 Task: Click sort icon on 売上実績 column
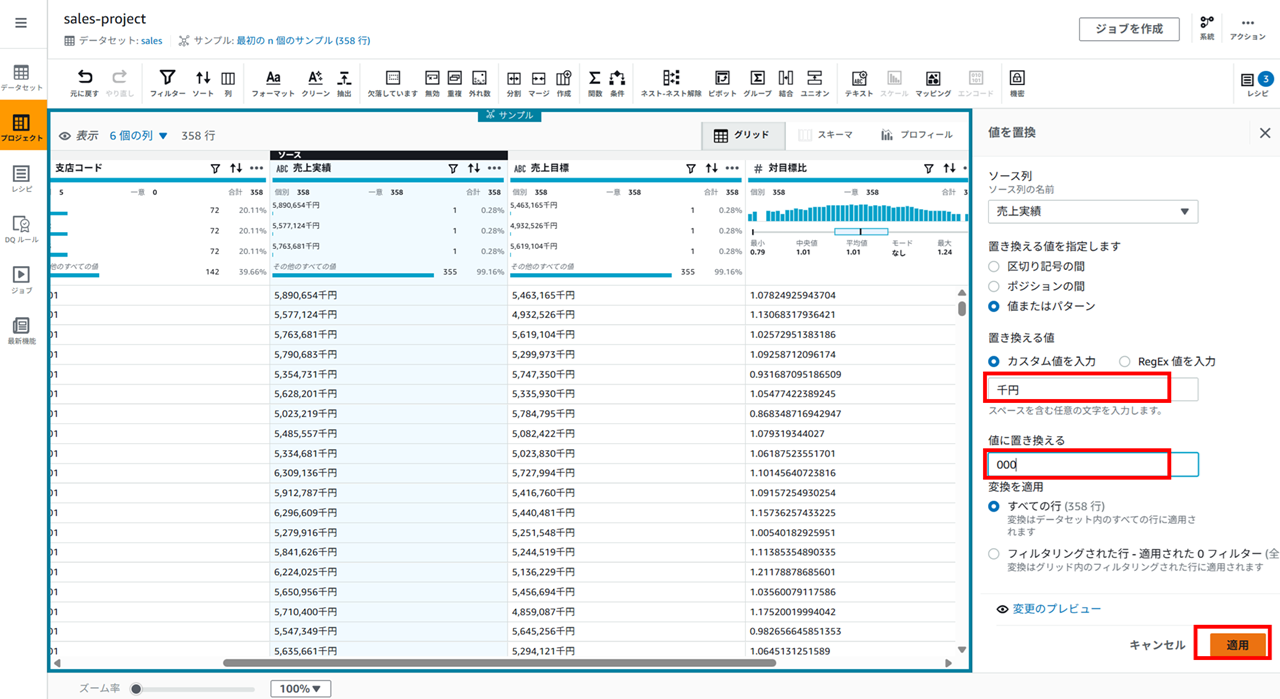click(x=474, y=168)
